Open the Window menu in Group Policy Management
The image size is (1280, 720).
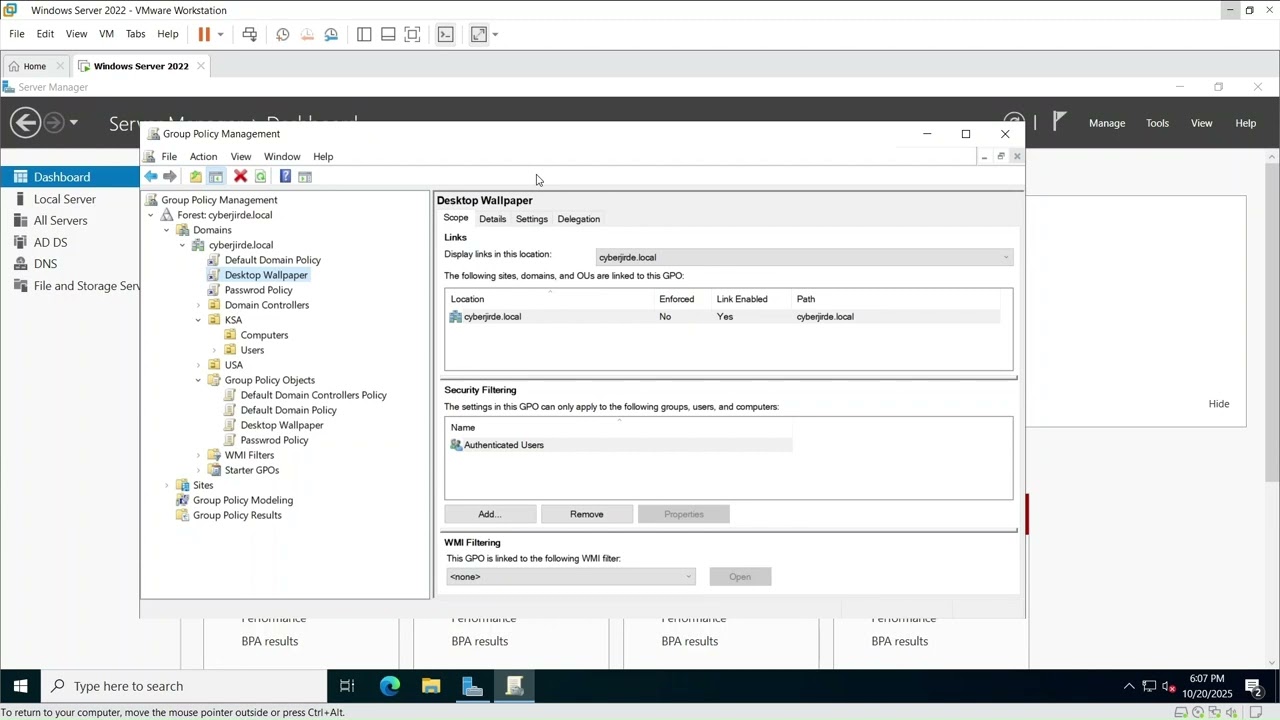pos(282,157)
